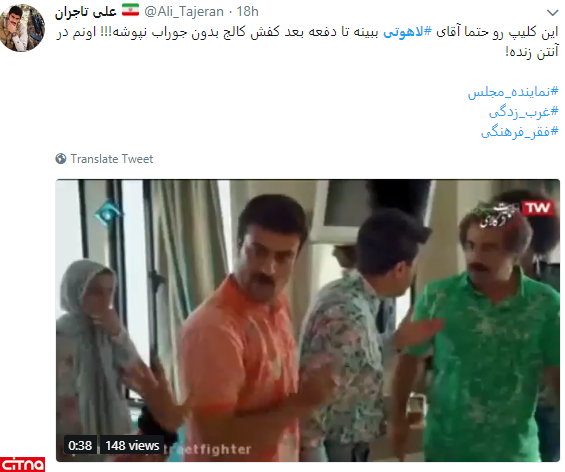Click the tweet author's profile avatar
This screenshot has height=472, width=565.
pos(22,27)
